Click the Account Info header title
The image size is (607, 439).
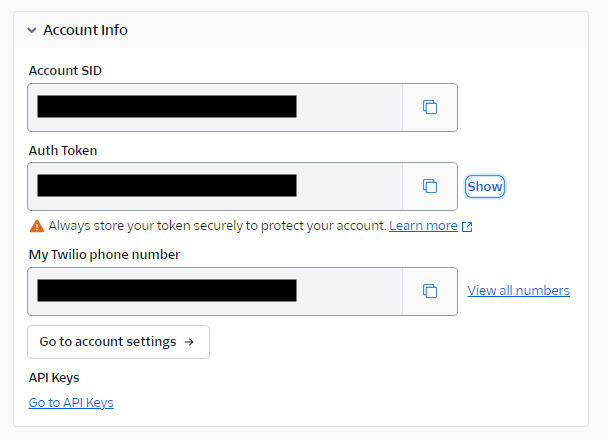[x=85, y=30]
